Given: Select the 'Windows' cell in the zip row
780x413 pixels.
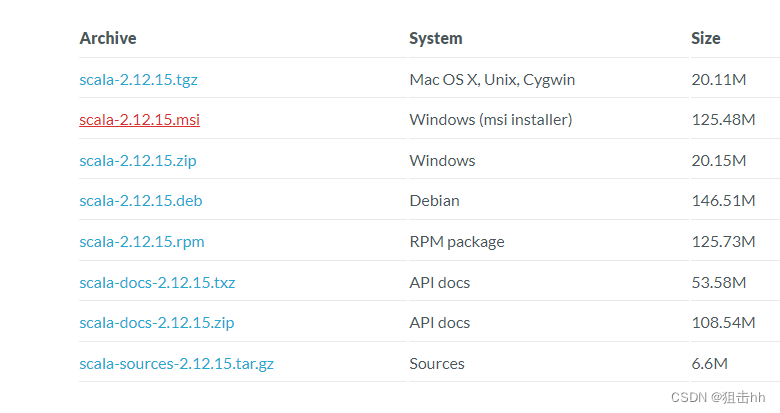Looking at the screenshot, I should coord(442,161).
